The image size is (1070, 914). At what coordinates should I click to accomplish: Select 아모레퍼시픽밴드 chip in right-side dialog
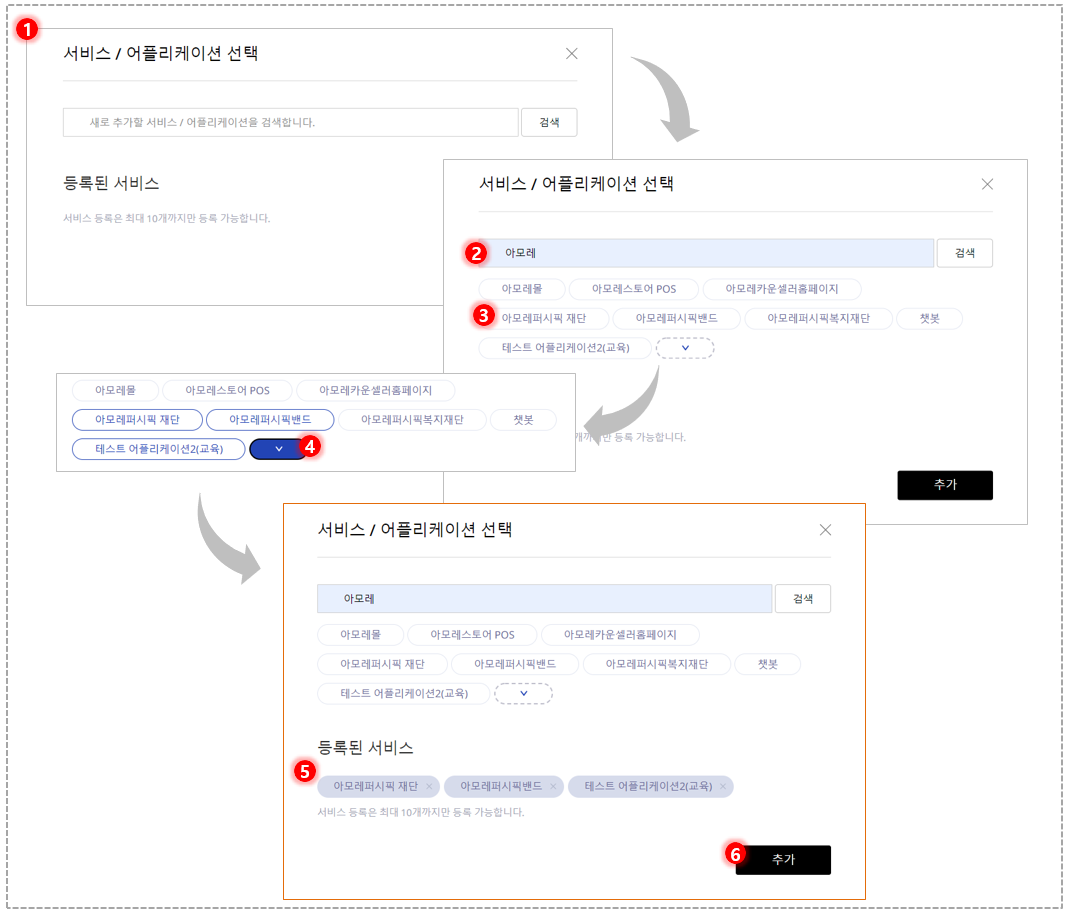coord(676,319)
